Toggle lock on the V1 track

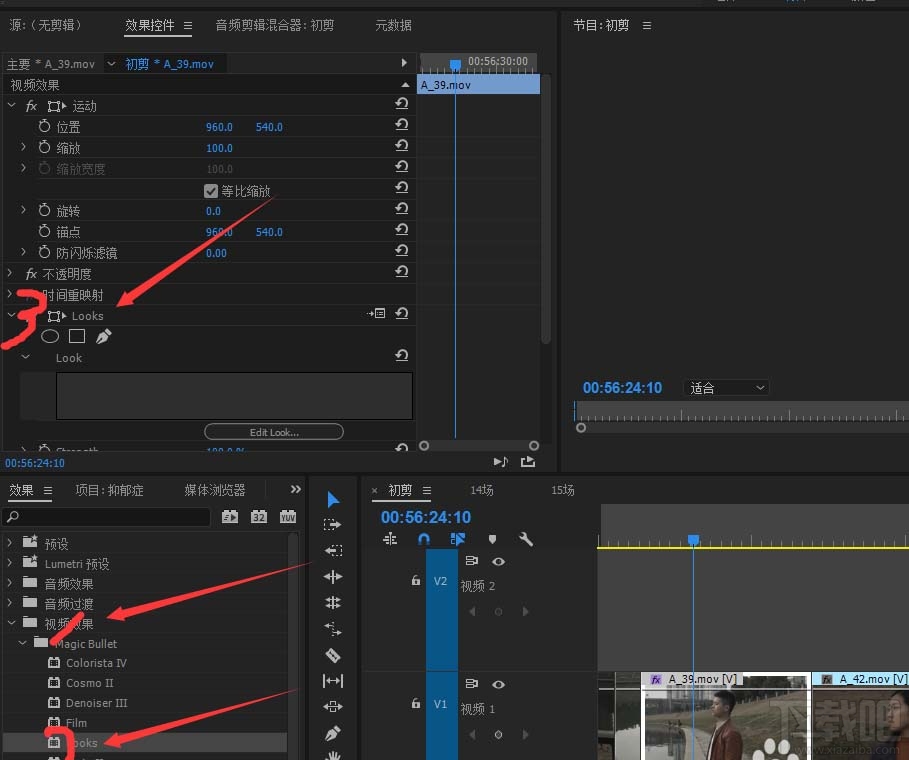415,703
